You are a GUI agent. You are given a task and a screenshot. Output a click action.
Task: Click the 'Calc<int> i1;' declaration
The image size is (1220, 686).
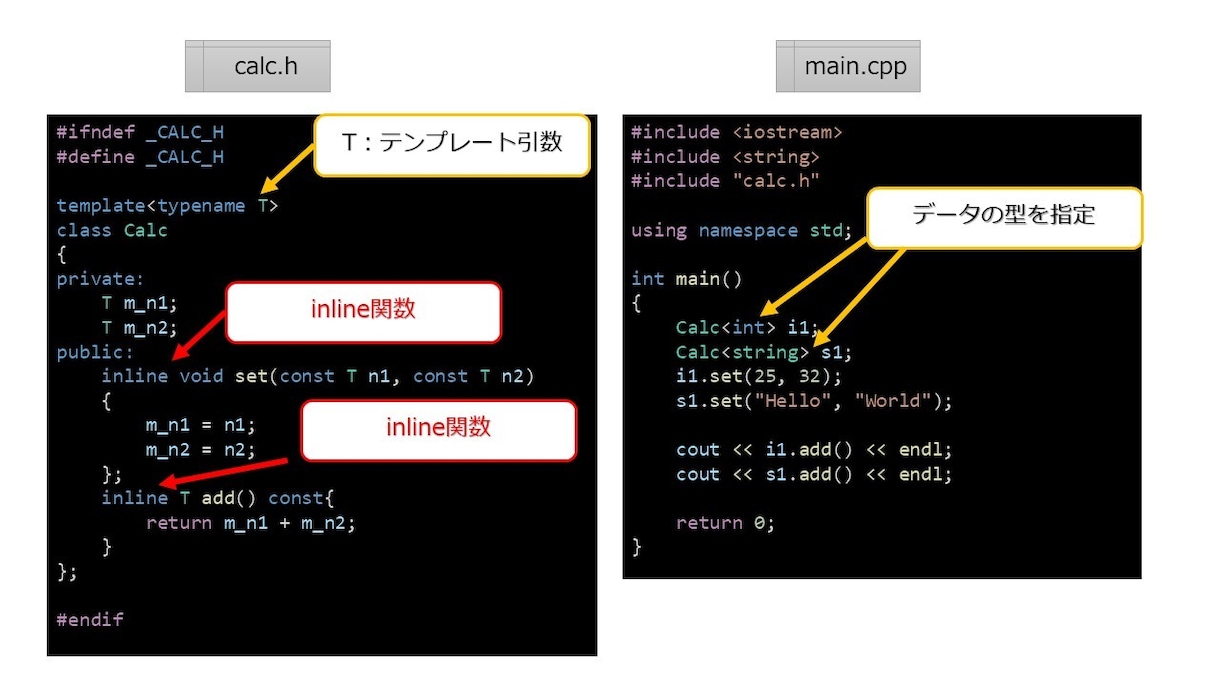click(x=747, y=328)
